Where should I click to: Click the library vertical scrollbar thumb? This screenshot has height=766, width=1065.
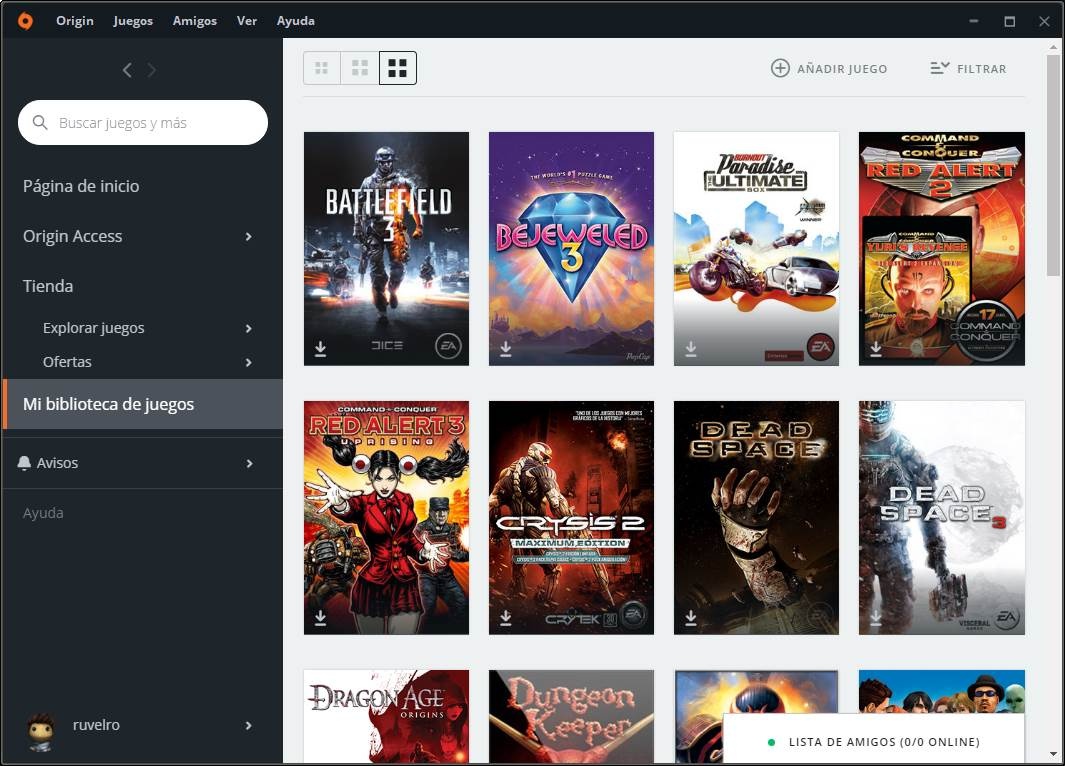click(x=1053, y=166)
